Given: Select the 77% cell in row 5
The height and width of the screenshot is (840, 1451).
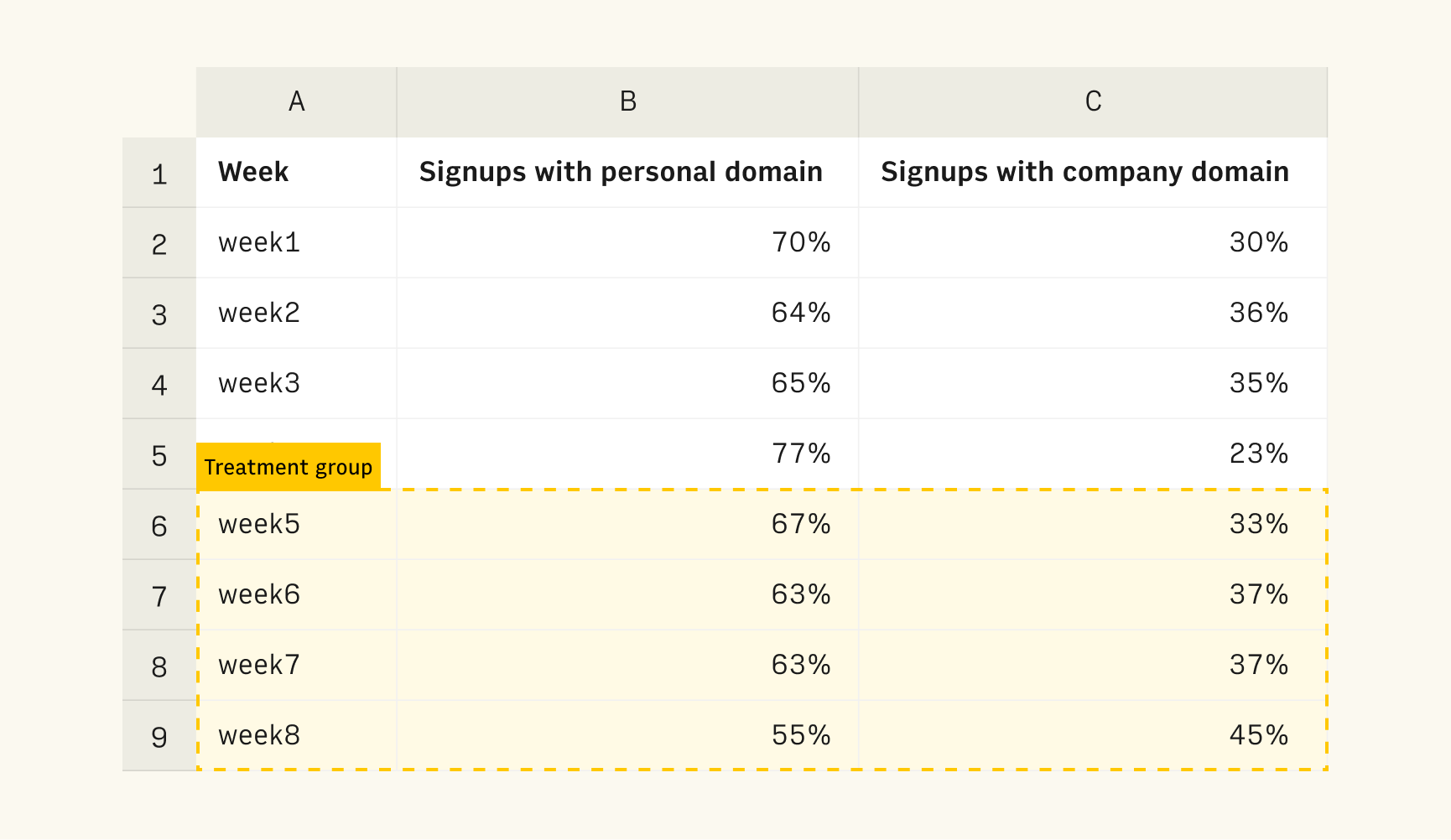Looking at the screenshot, I should coord(627,454).
